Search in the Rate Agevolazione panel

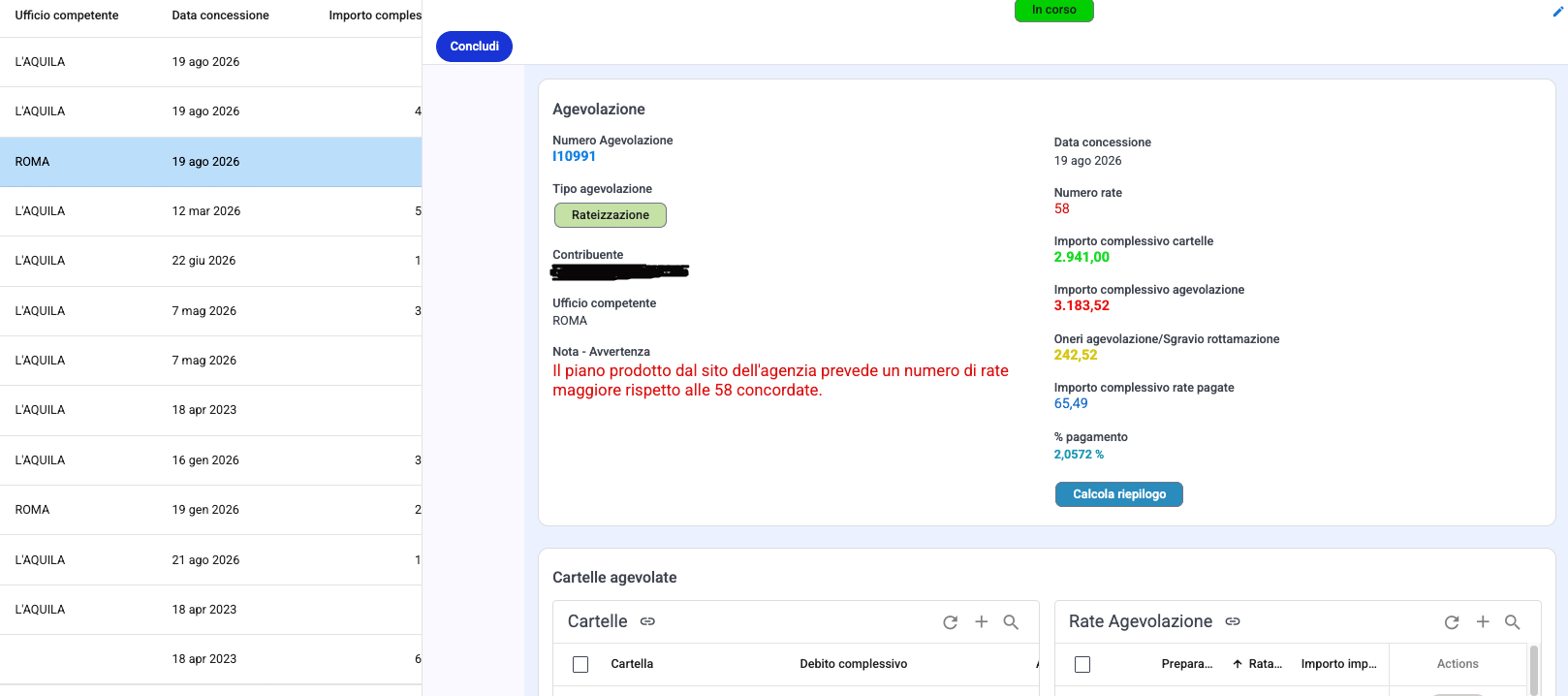[1513, 622]
